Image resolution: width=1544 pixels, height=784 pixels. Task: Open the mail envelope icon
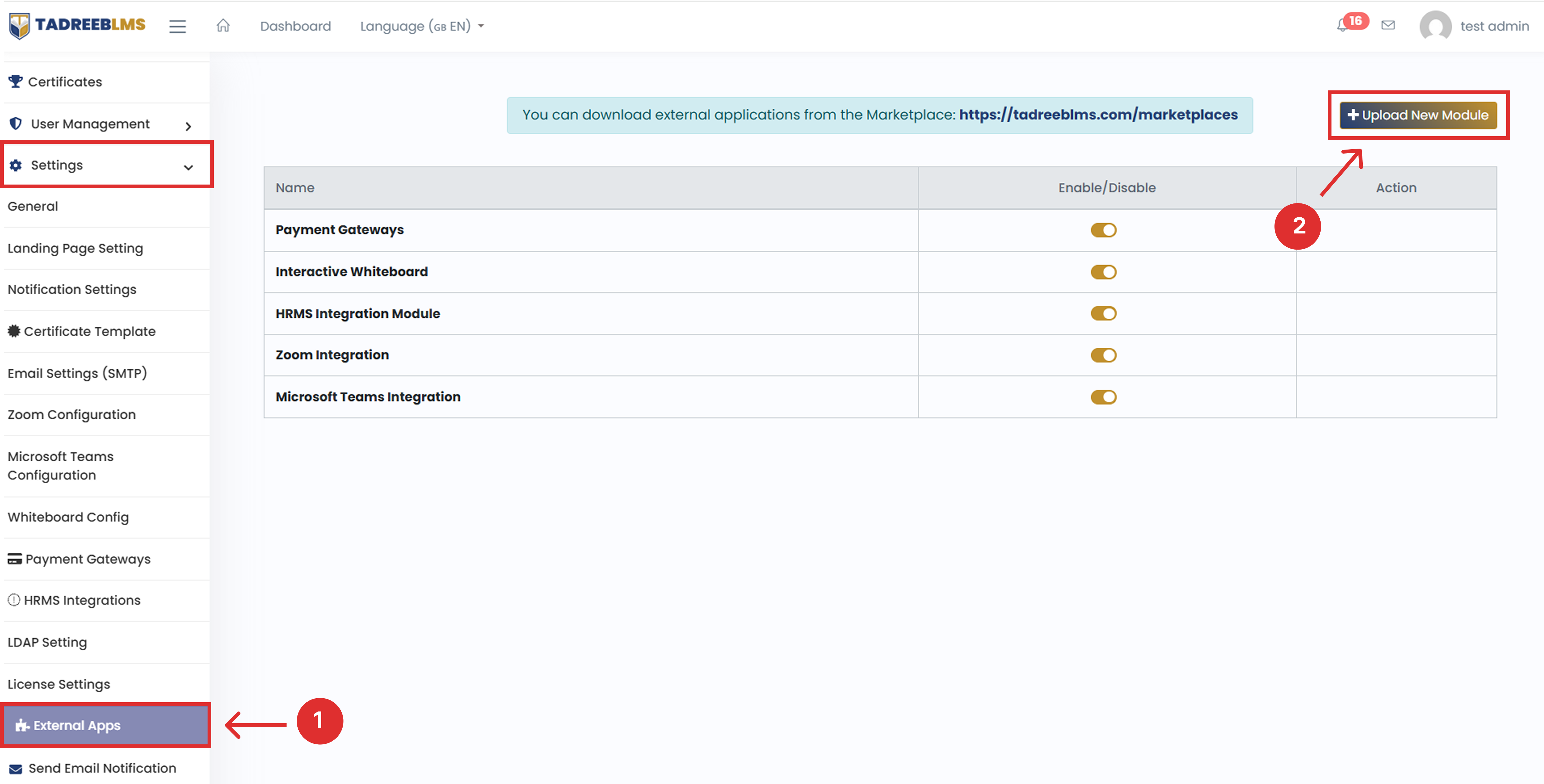(x=1388, y=25)
